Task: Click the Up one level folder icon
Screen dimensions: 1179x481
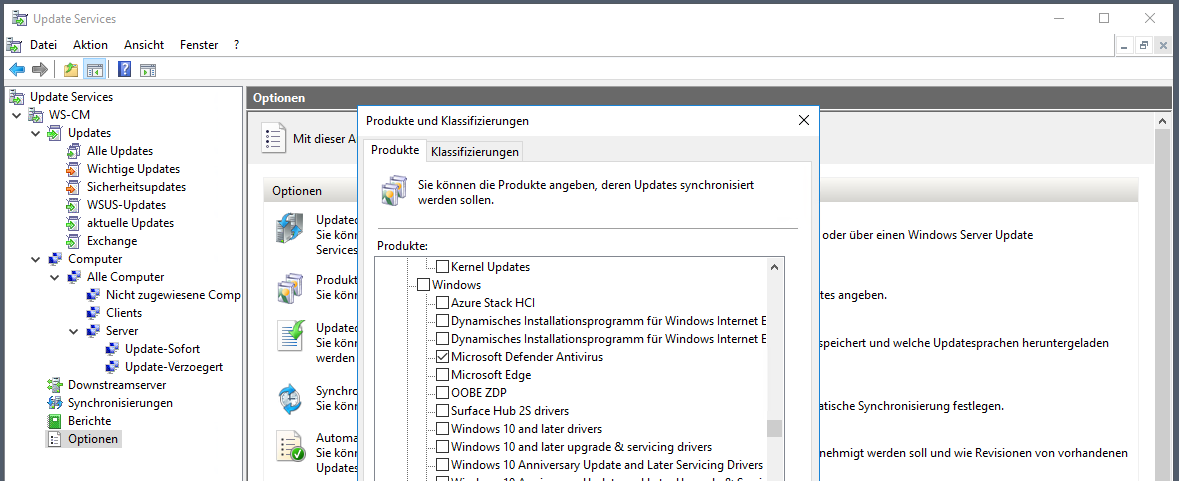Action: [71, 70]
